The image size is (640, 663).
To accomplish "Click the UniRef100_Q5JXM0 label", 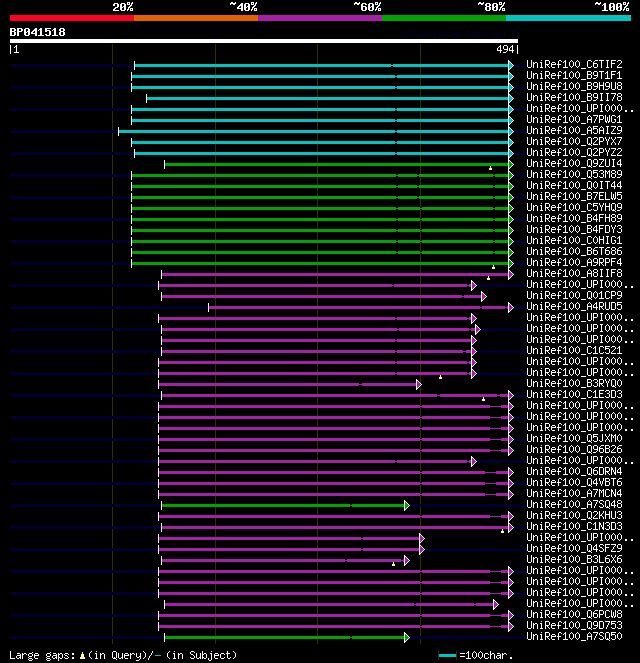I will (x=574, y=438).
